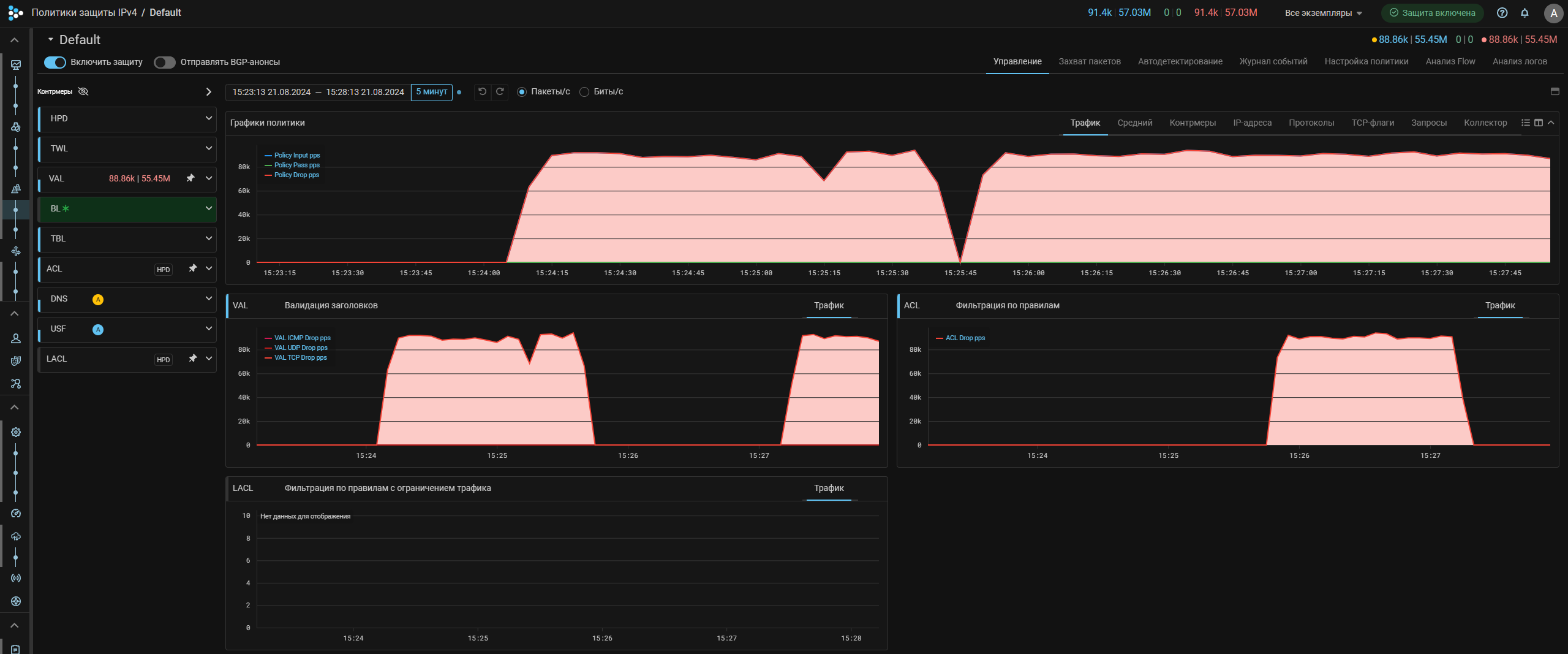Click the pin icon on LACL row
Screen dimensions: 1568x654
(193, 359)
